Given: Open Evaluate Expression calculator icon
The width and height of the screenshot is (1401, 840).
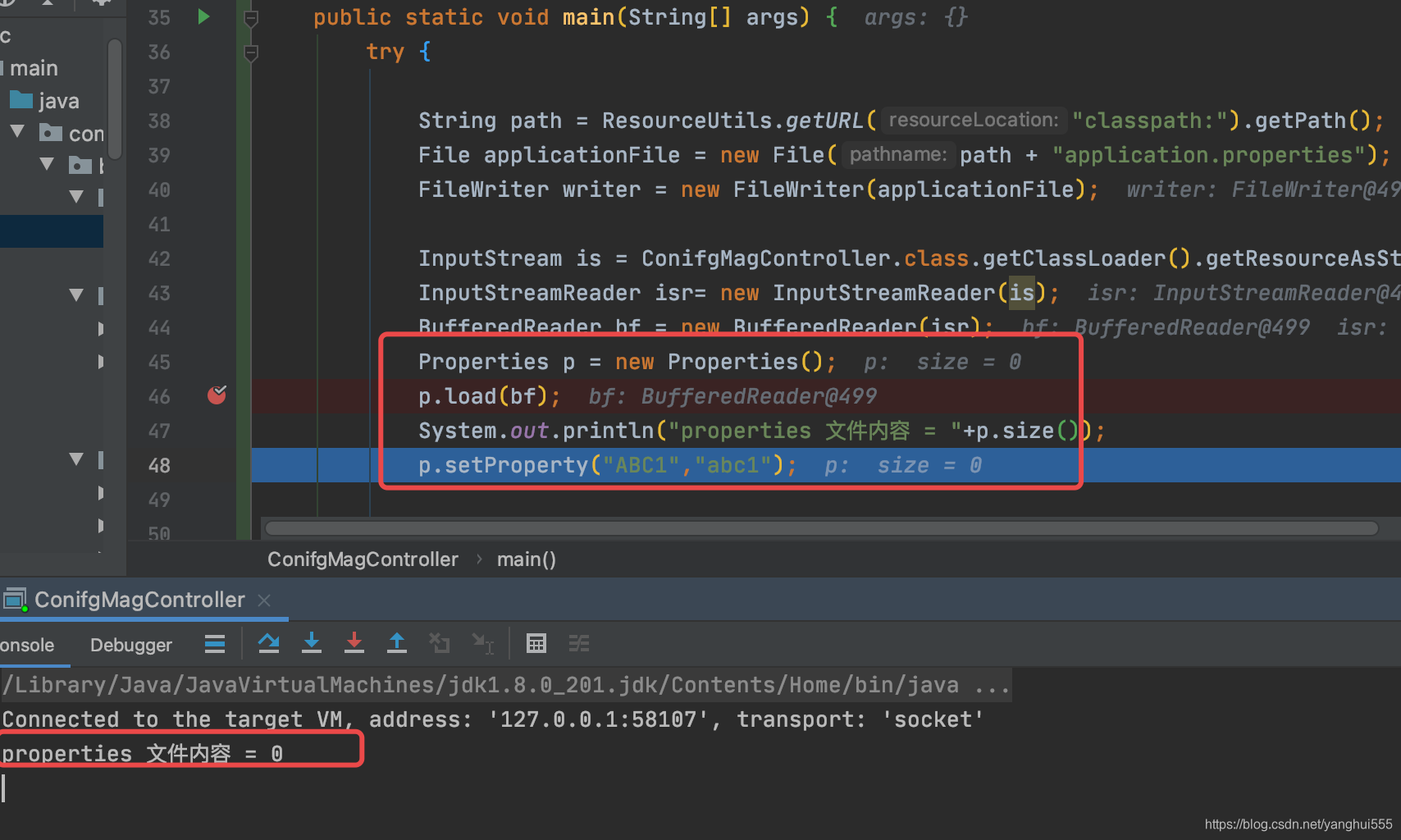Looking at the screenshot, I should [x=536, y=643].
